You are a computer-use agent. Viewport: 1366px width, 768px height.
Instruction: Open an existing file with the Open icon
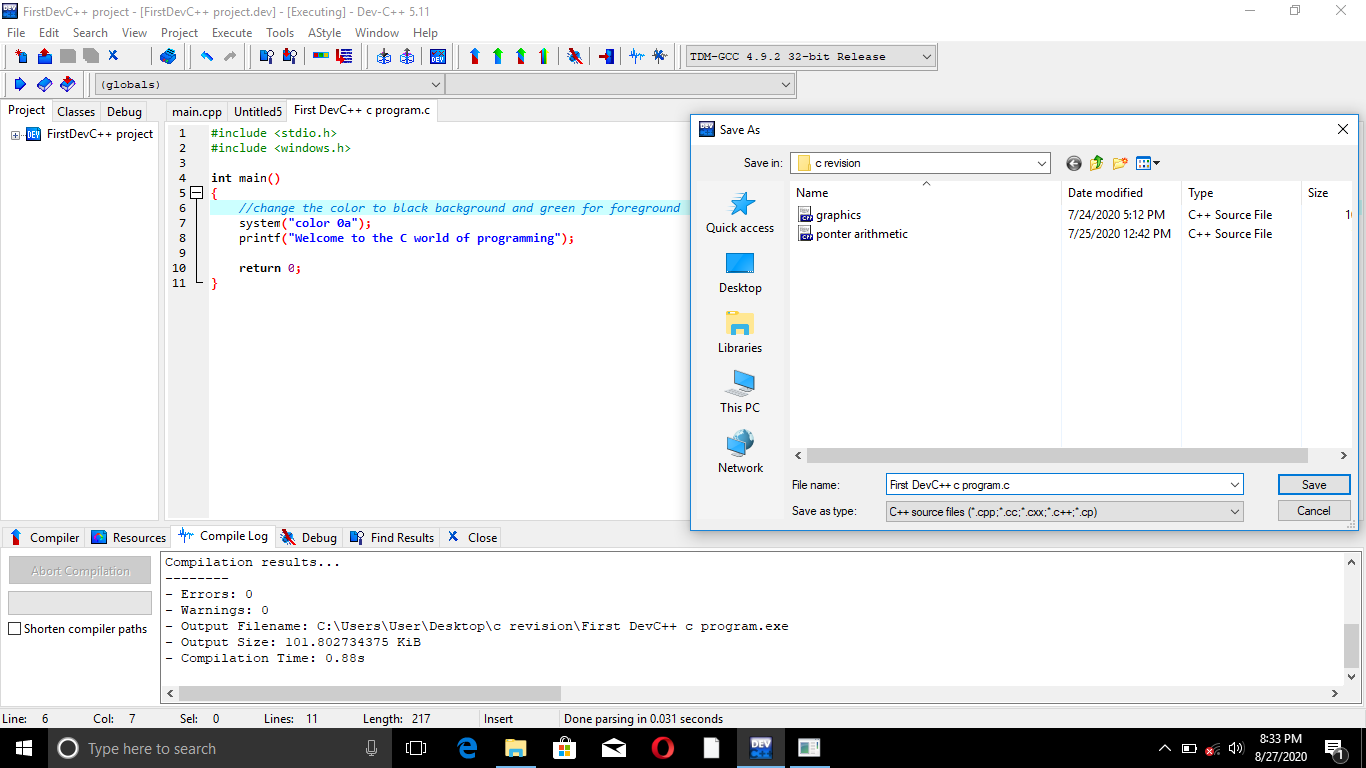(x=44, y=56)
